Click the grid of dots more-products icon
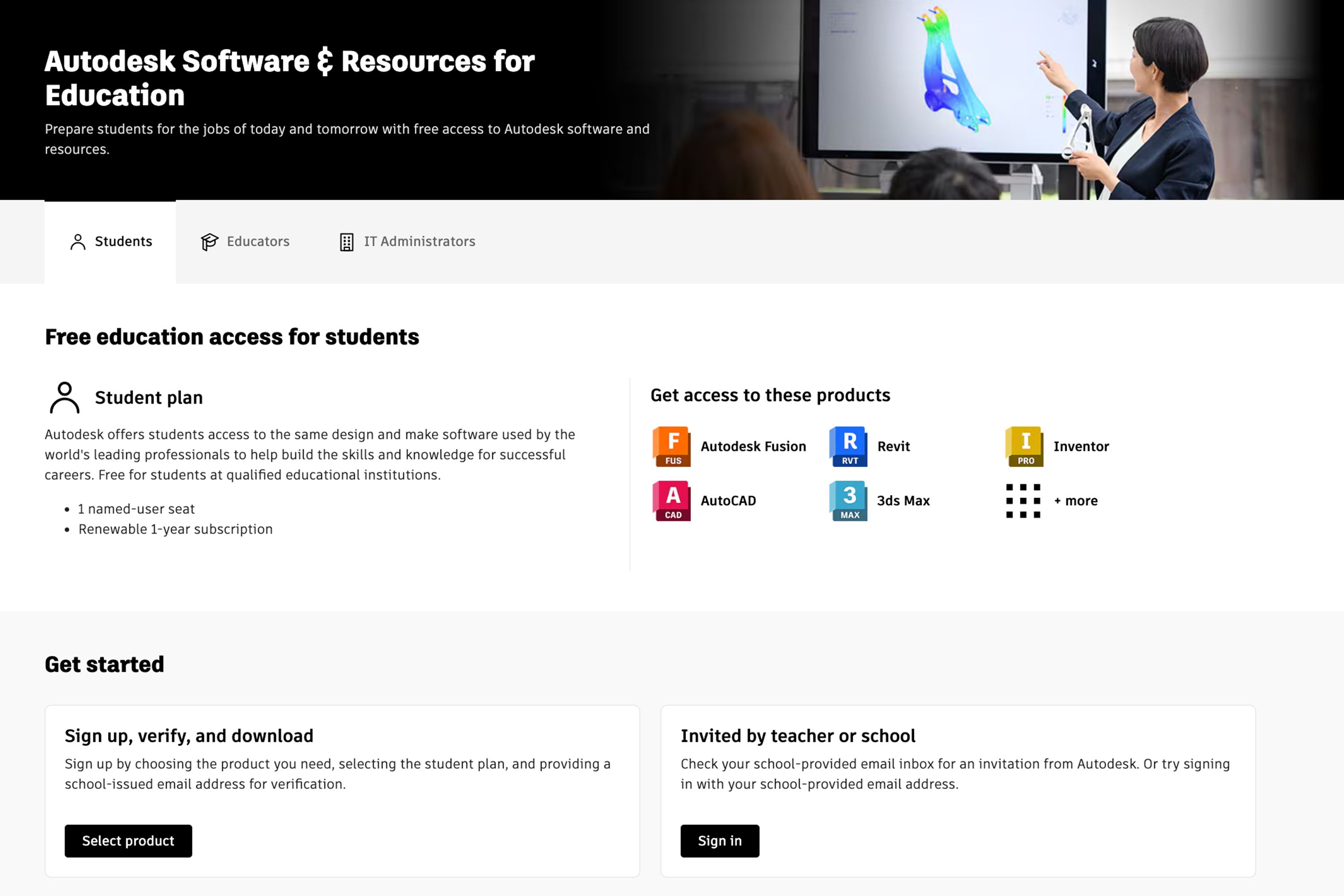The width and height of the screenshot is (1344, 896). point(1023,500)
